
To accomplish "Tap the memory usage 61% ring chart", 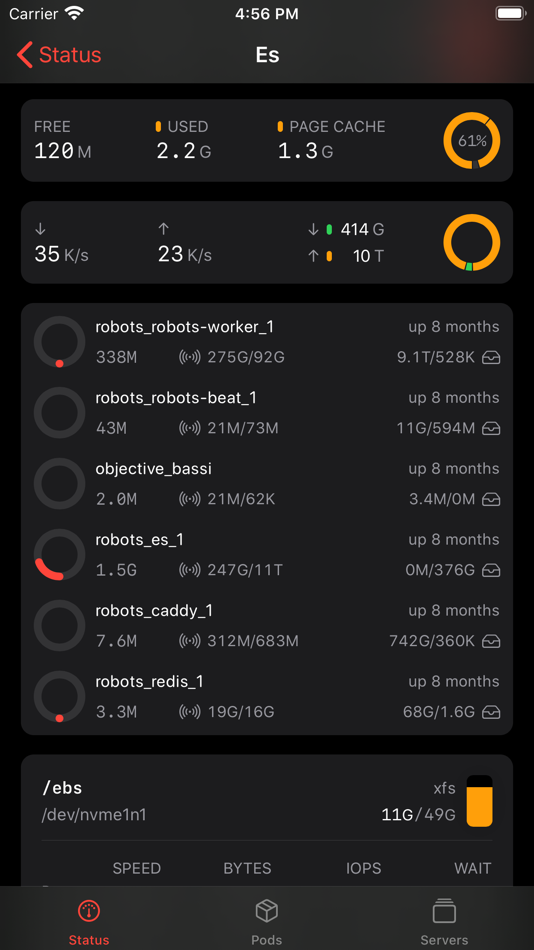I will pyautogui.click(x=472, y=141).
